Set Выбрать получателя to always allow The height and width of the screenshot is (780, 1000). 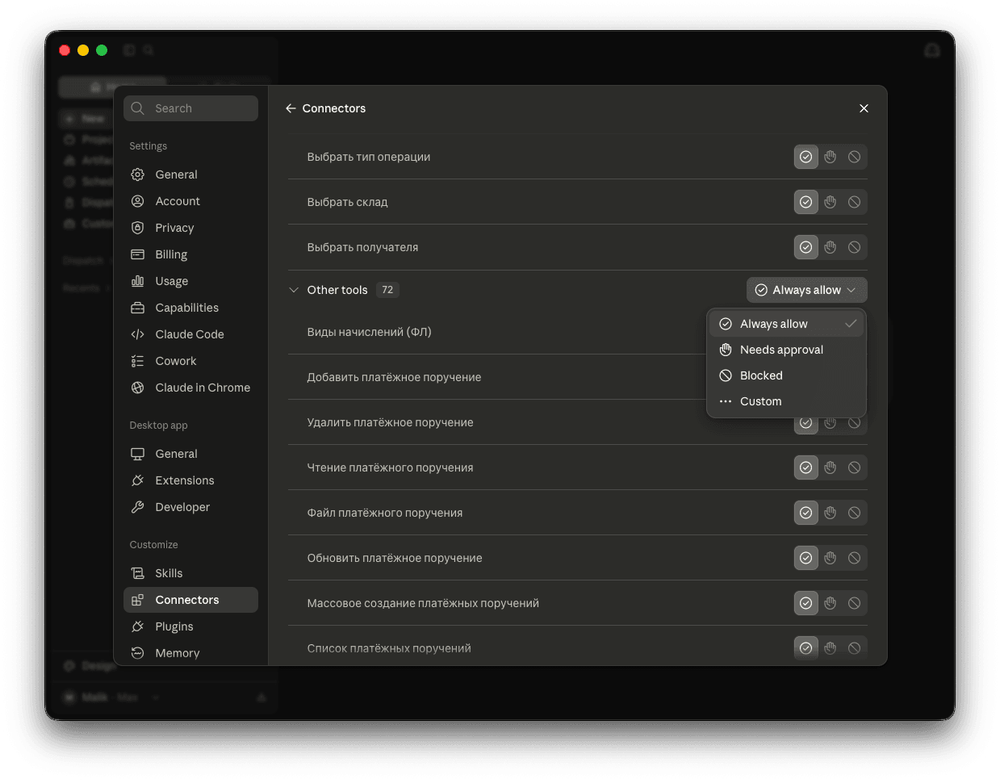[x=806, y=247]
